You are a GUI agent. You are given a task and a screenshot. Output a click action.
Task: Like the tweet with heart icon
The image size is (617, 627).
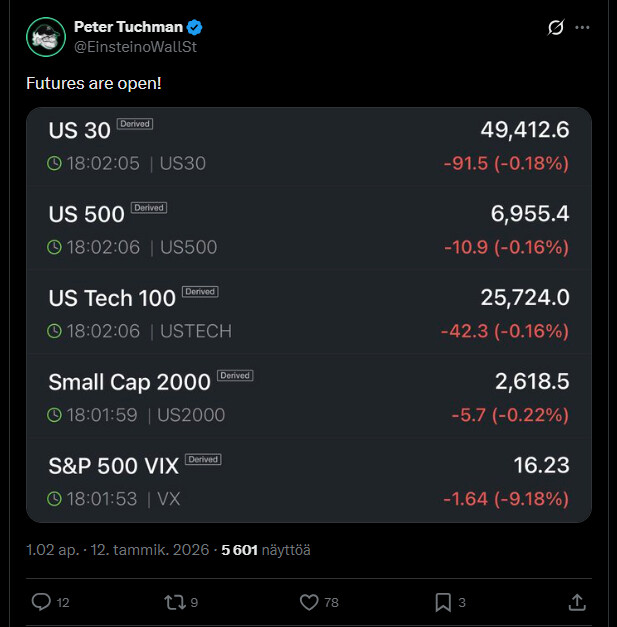click(x=310, y=602)
